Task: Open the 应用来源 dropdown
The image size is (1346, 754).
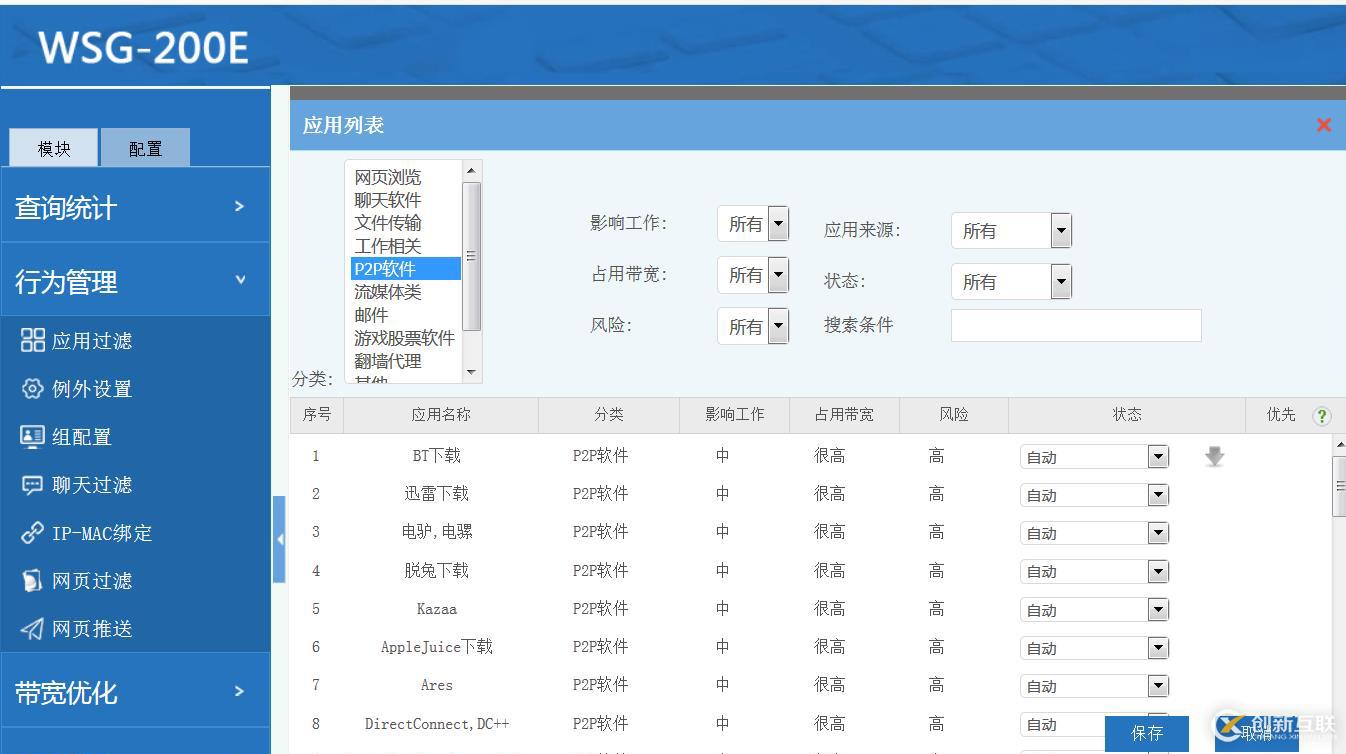Action: coord(1011,231)
